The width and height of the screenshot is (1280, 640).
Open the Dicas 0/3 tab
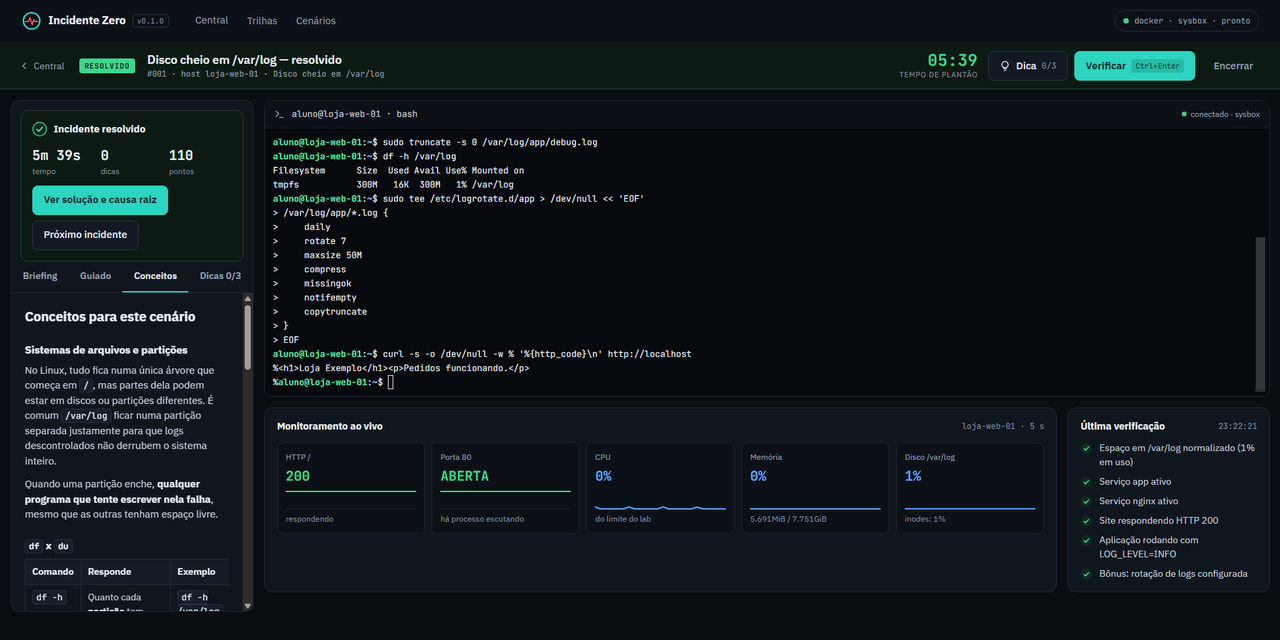220,276
